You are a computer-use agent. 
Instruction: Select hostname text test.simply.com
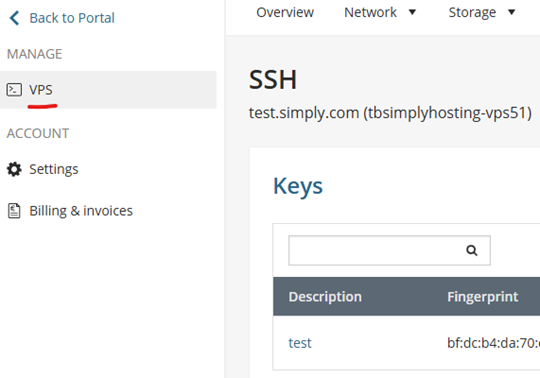pos(304,113)
